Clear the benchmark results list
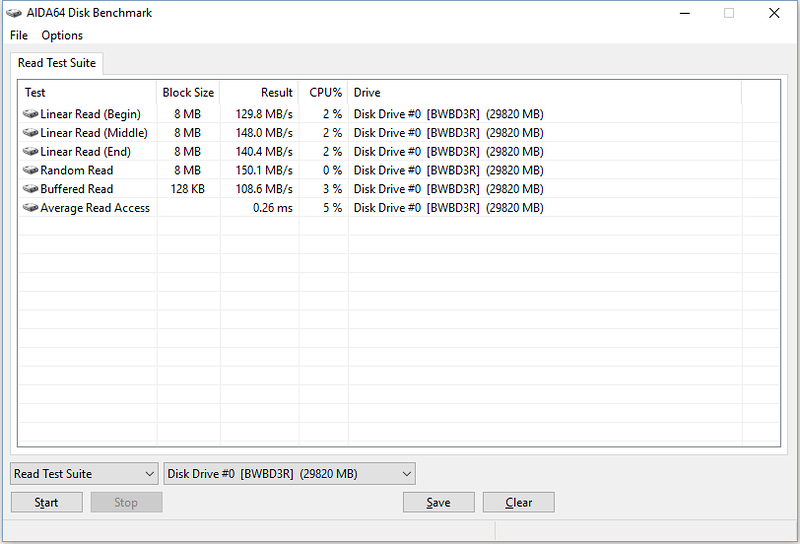Image resolution: width=800 pixels, height=544 pixels. point(518,502)
